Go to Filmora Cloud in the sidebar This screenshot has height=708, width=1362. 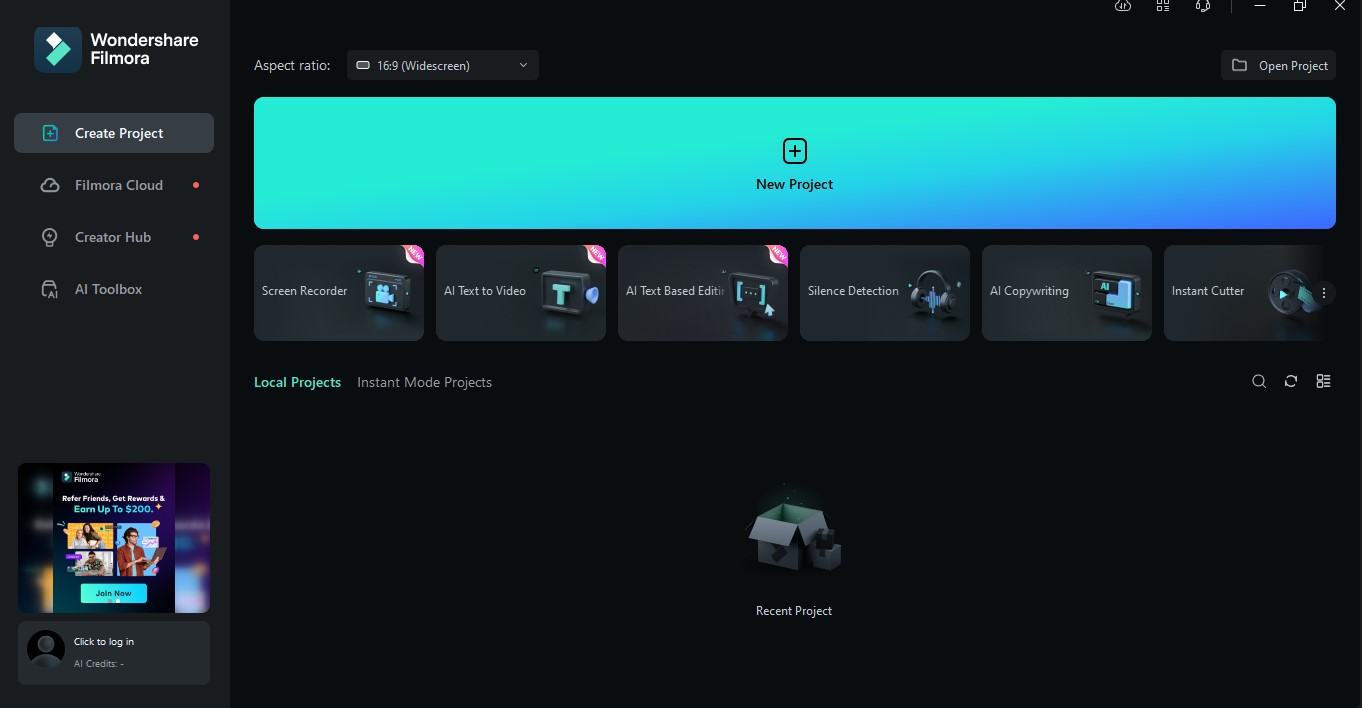point(114,185)
